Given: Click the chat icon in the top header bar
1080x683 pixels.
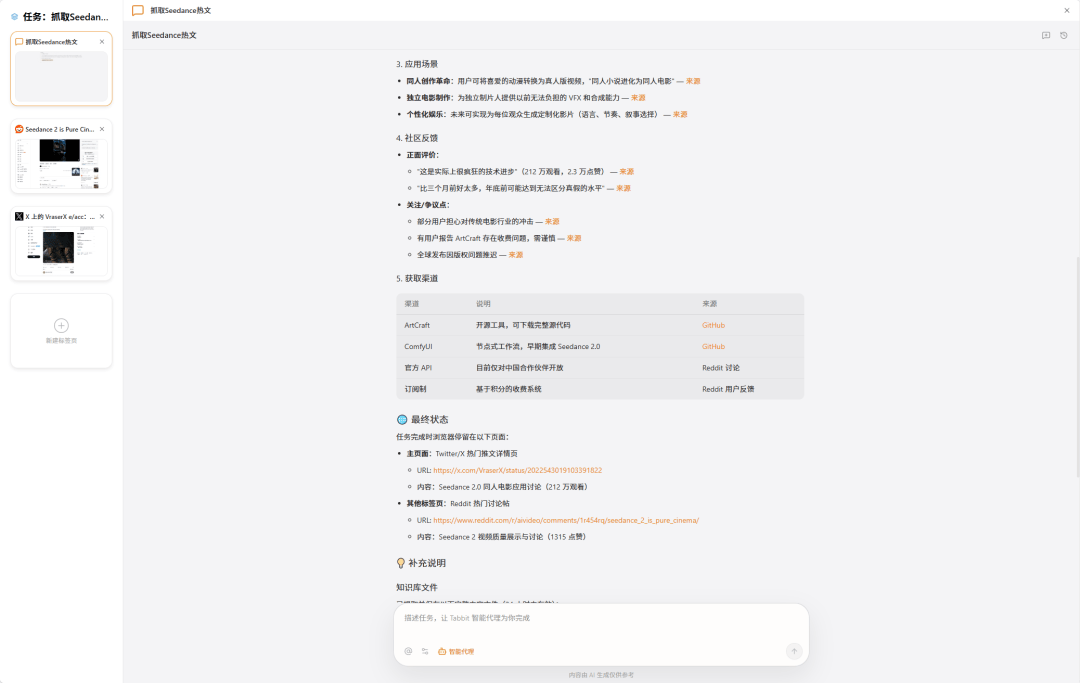Looking at the screenshot, I should (x=138, y=10).
